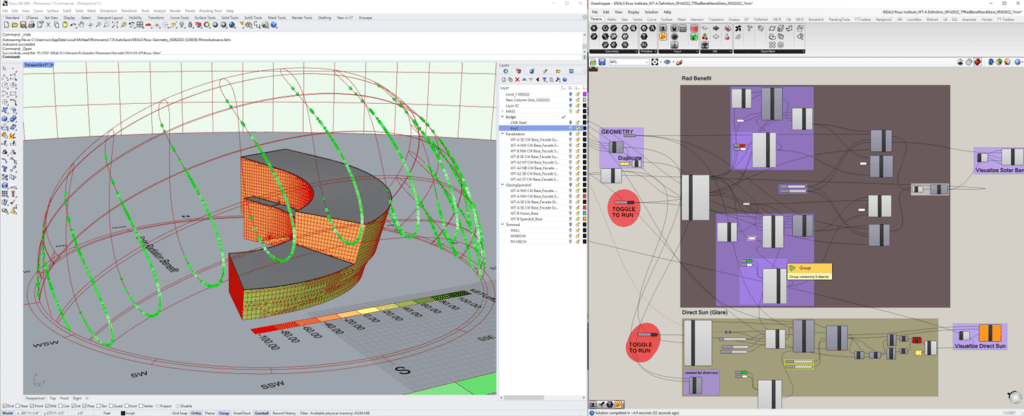Viewport: 1024px width, 416px height.
Task: Click the lock icon in Rhino toolbar
Action: coord(190,25)
